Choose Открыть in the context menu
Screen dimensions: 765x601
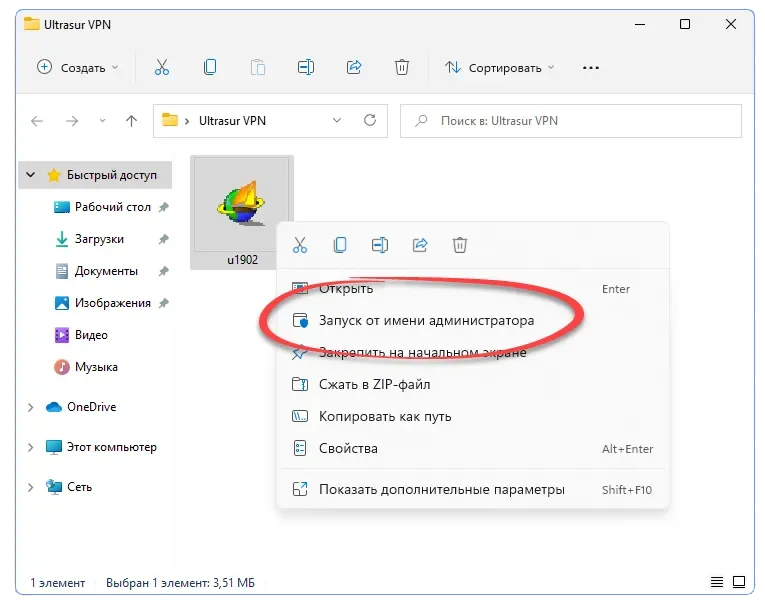(x=472, y=289)
